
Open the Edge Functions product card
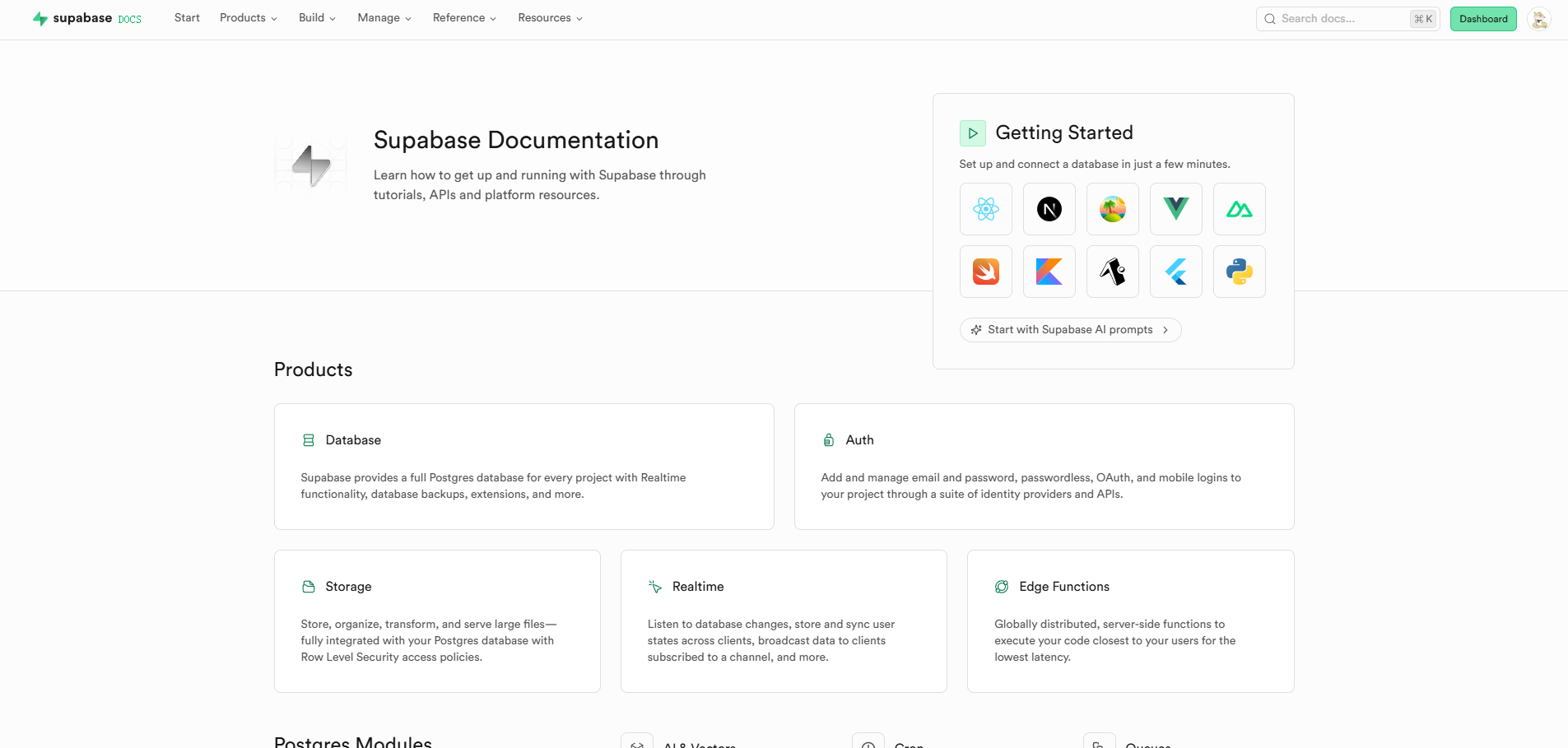[x=1130, y=621]
